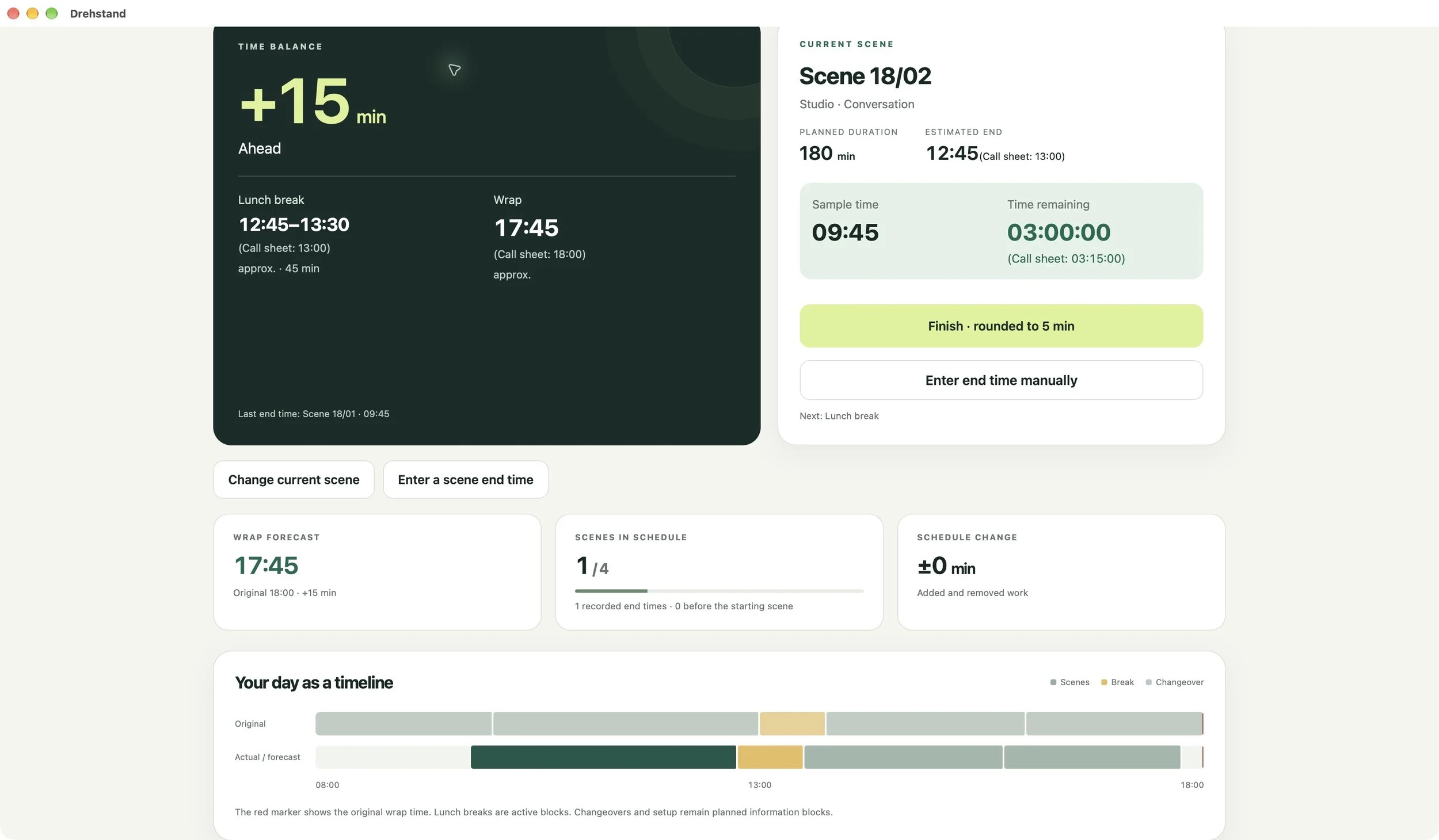Click the yellow Break legend dot
This screenshot has height=840, width=1439.
[x=1103, y=682]
